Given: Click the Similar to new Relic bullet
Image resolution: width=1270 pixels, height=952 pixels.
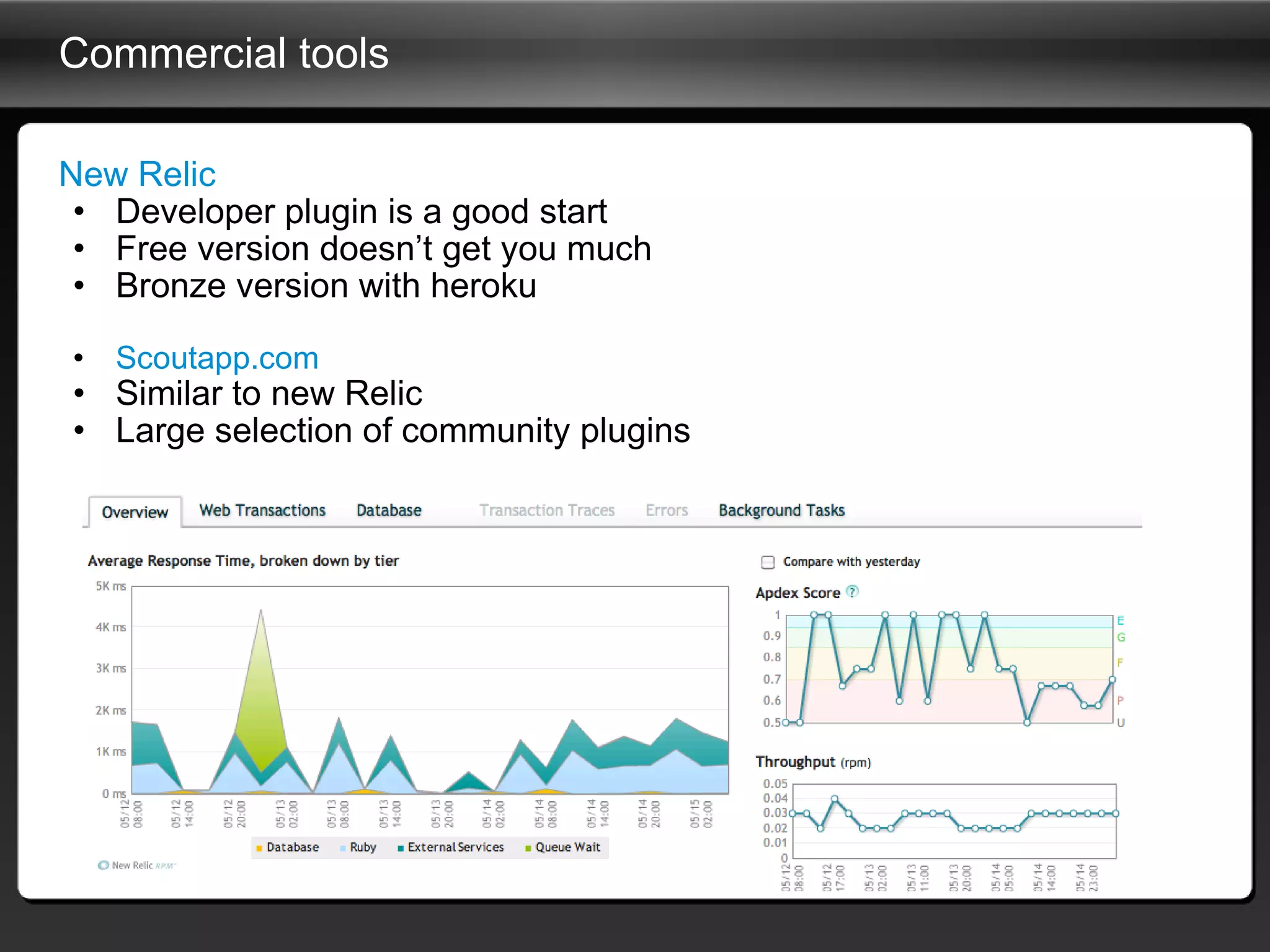Looking at the screenshot, I should [x=269, y=393].
